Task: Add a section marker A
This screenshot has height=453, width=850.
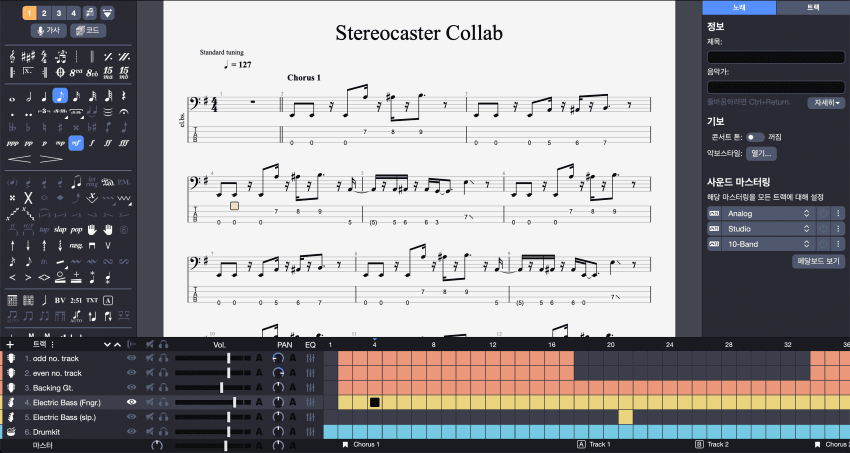Action: (x=108, y=300)
